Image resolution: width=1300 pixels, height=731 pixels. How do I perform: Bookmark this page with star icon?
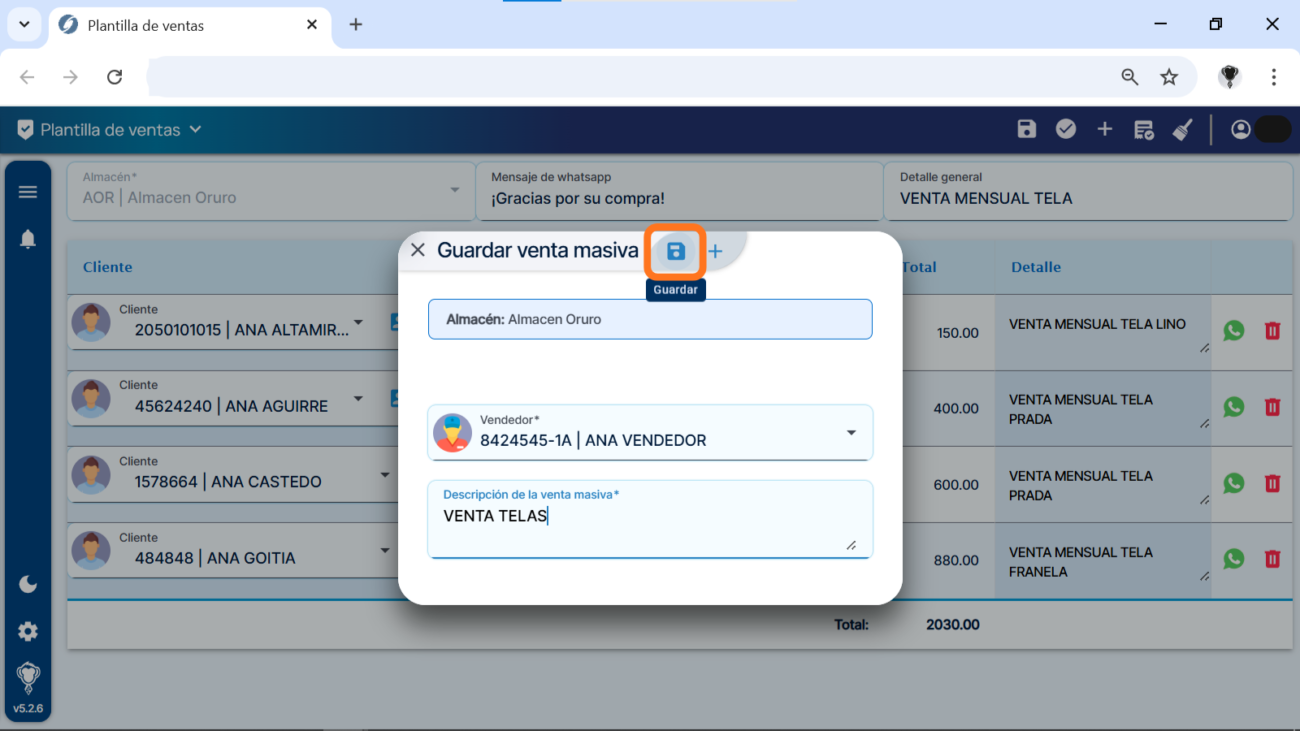[x=1169, y=77]
